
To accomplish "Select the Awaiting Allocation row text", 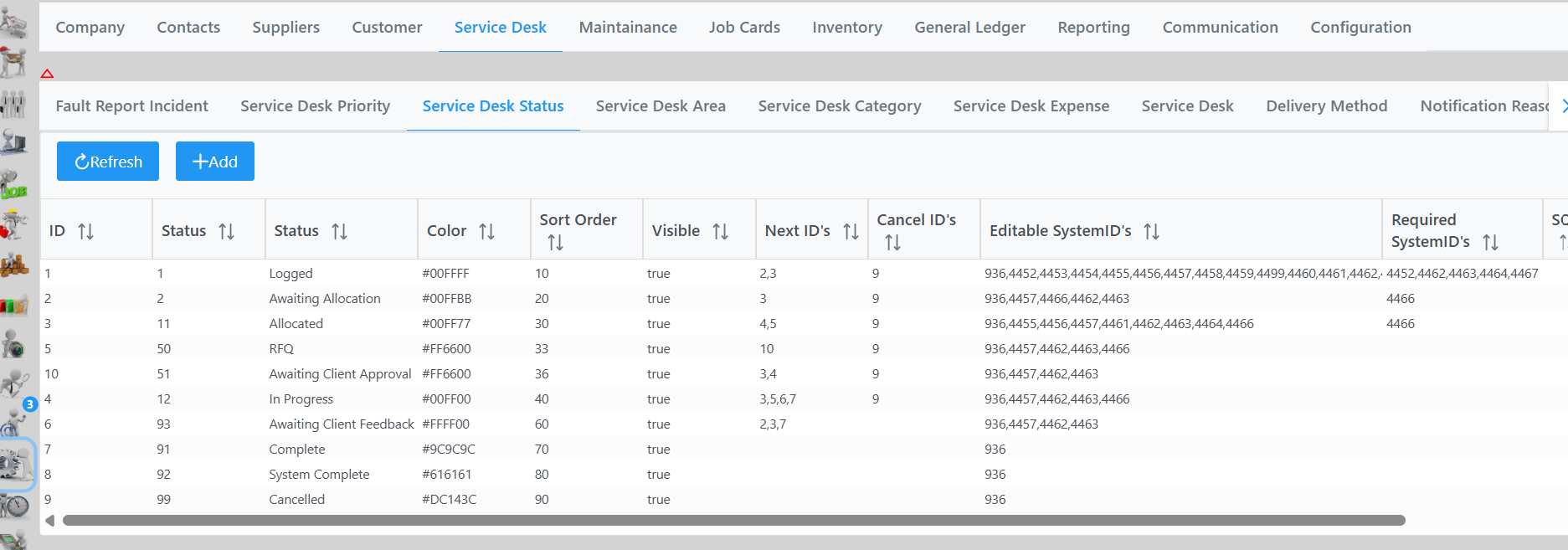I will (x=325, y=299).
